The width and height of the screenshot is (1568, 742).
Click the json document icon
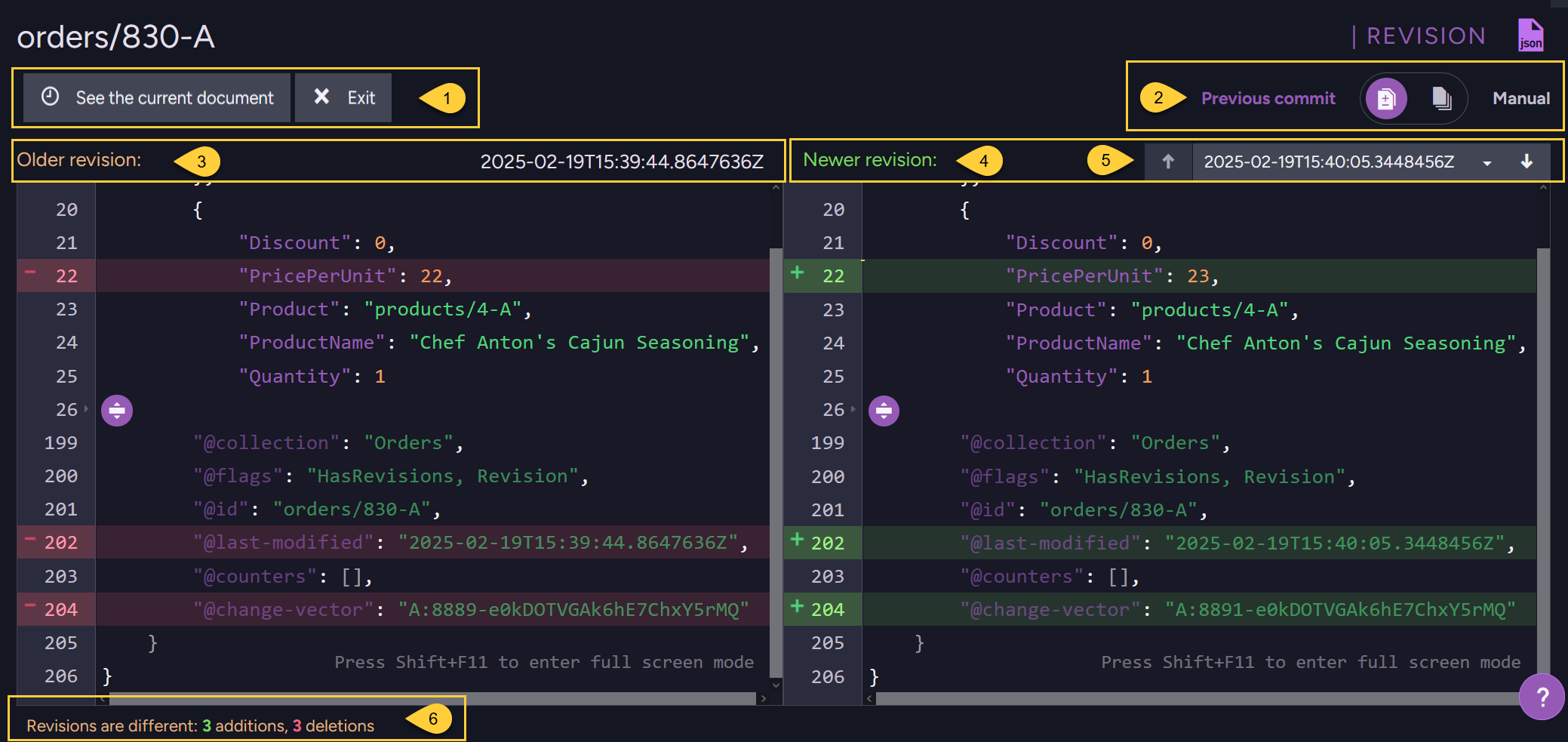point(1530,35)
